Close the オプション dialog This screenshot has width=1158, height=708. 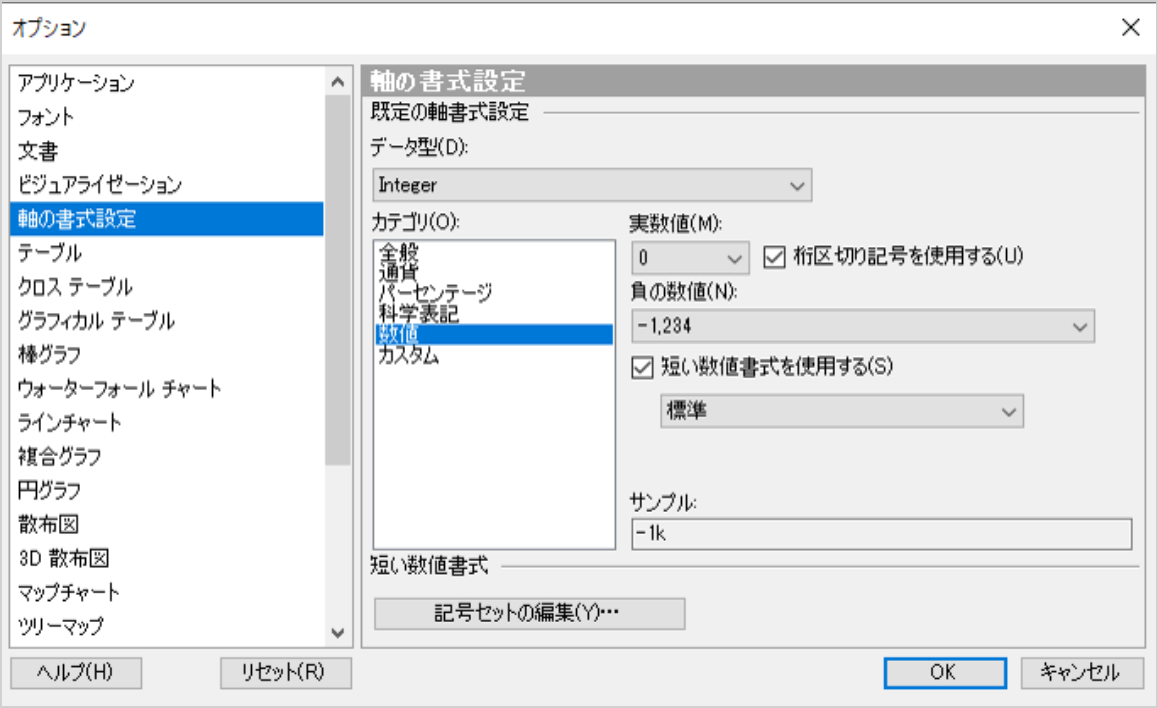click(x=1130, y=28)
